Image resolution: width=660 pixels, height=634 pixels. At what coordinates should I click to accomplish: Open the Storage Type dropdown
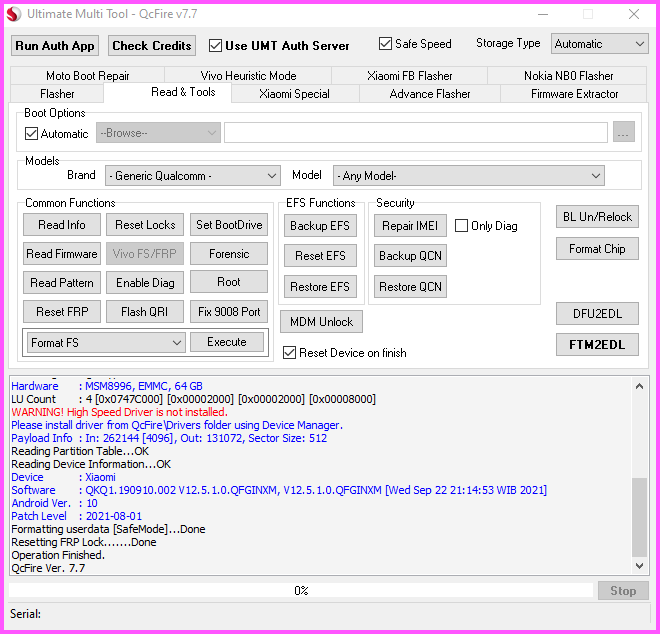(x=599, y=44)
